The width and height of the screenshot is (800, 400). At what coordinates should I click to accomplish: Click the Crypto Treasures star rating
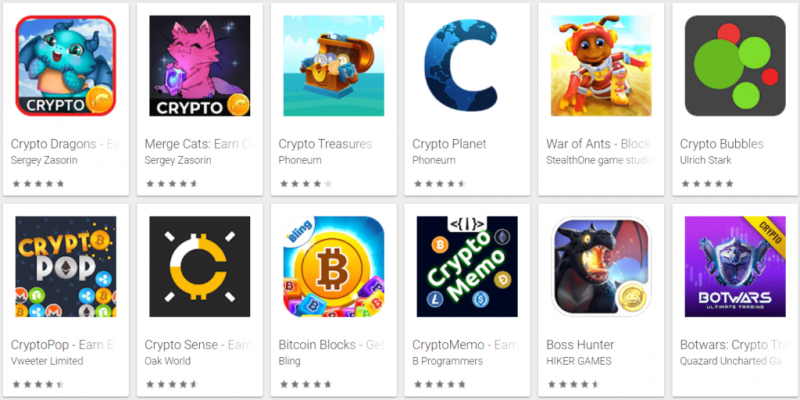click(306, 184)
